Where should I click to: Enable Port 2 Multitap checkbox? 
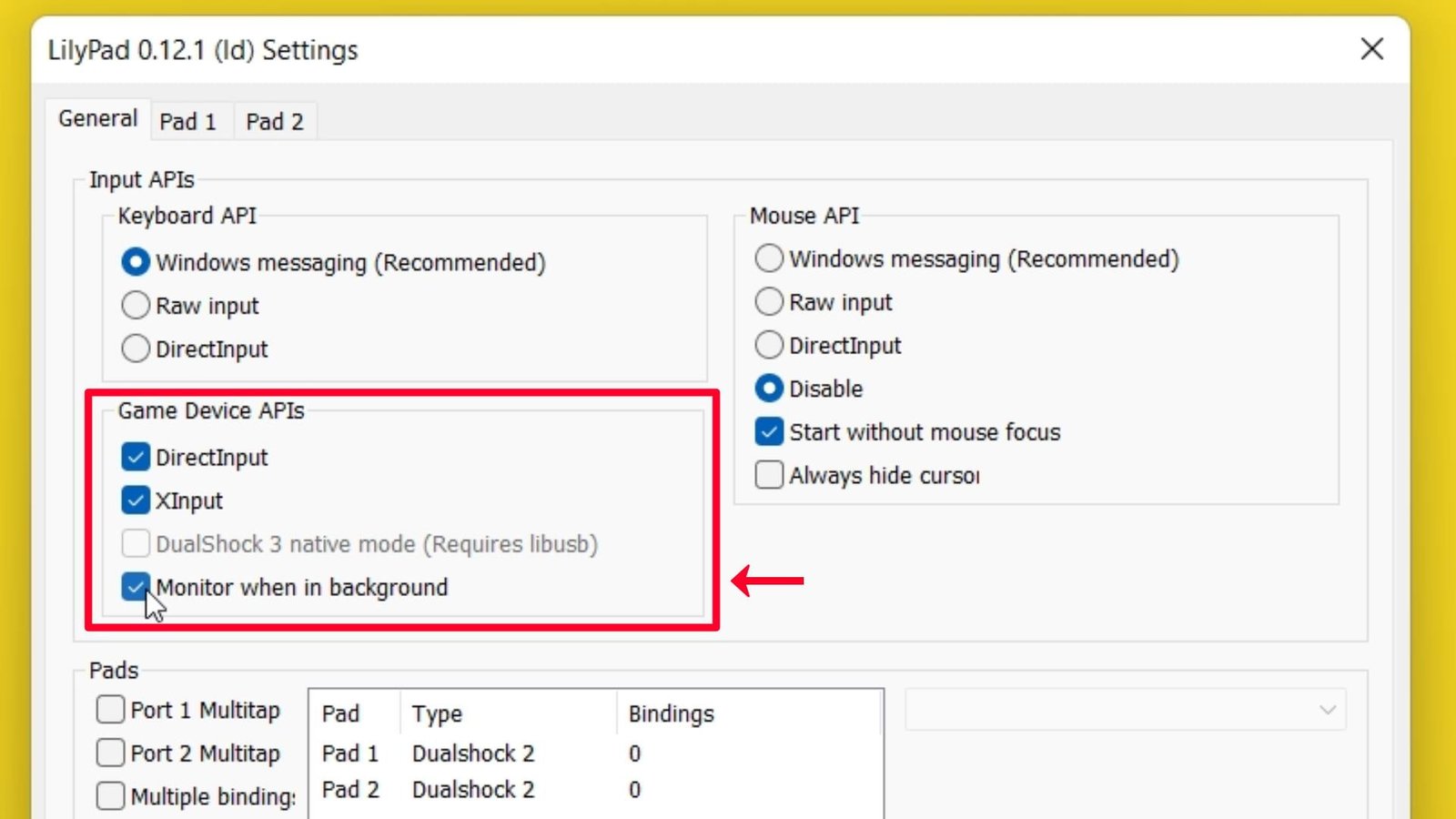pos(110,753)
